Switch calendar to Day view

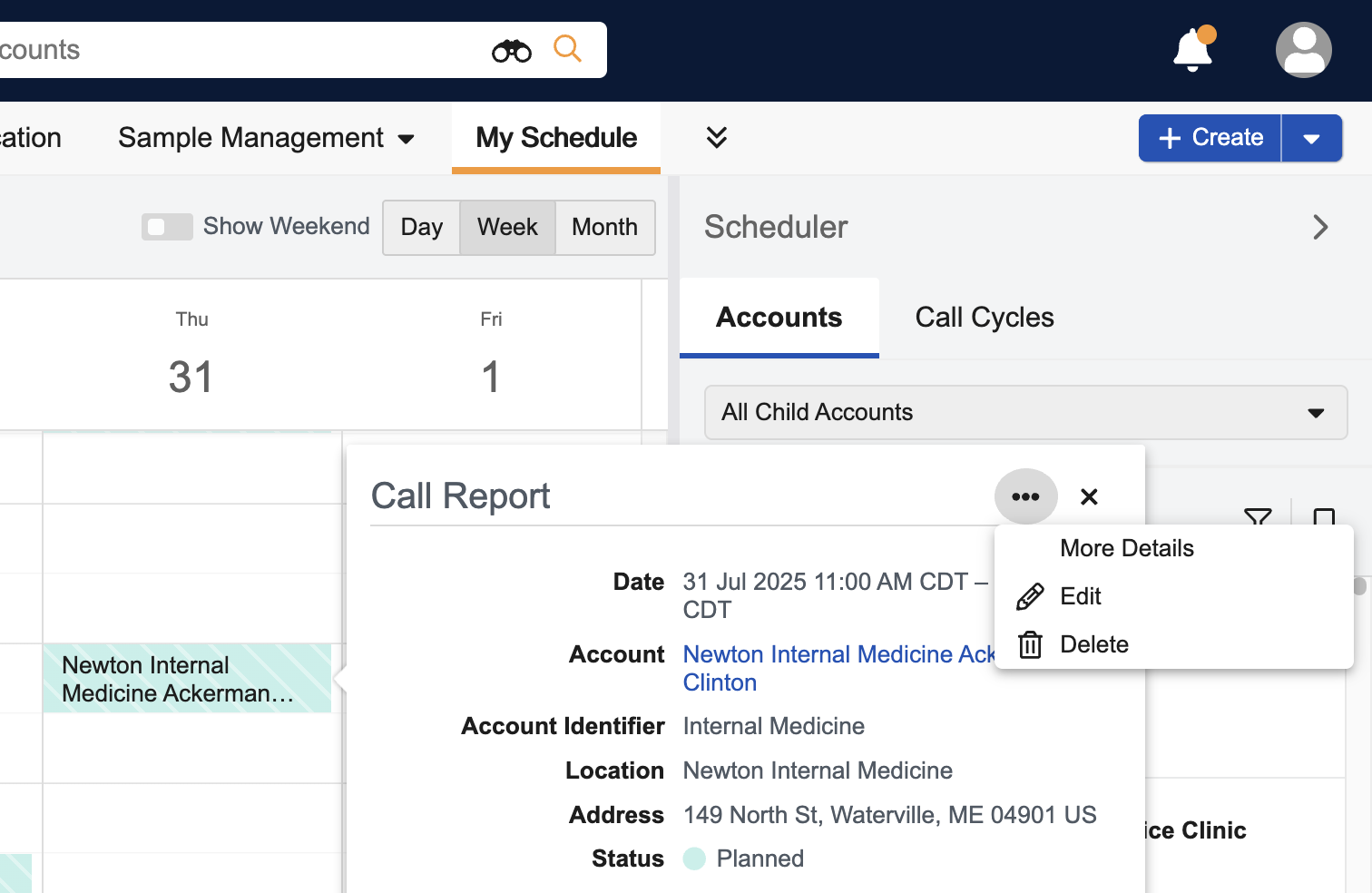422,228
